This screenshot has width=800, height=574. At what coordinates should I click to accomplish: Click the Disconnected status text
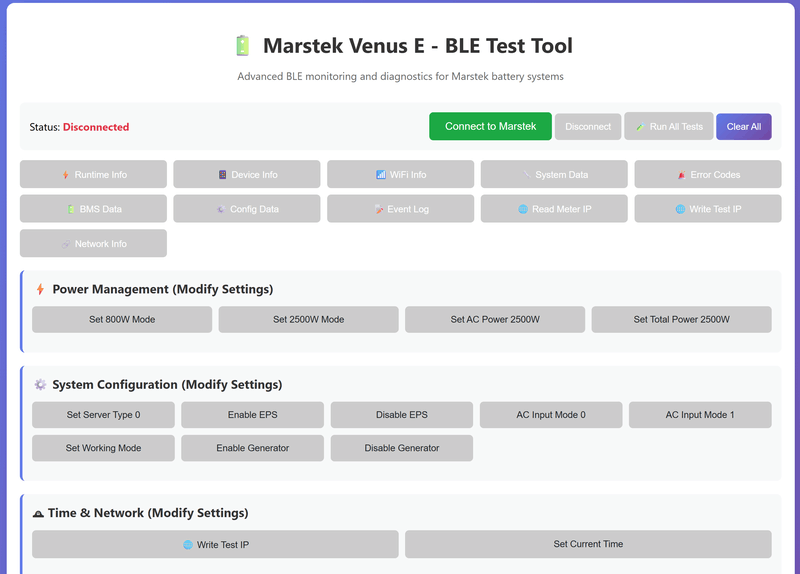click(x=96, y=127)
